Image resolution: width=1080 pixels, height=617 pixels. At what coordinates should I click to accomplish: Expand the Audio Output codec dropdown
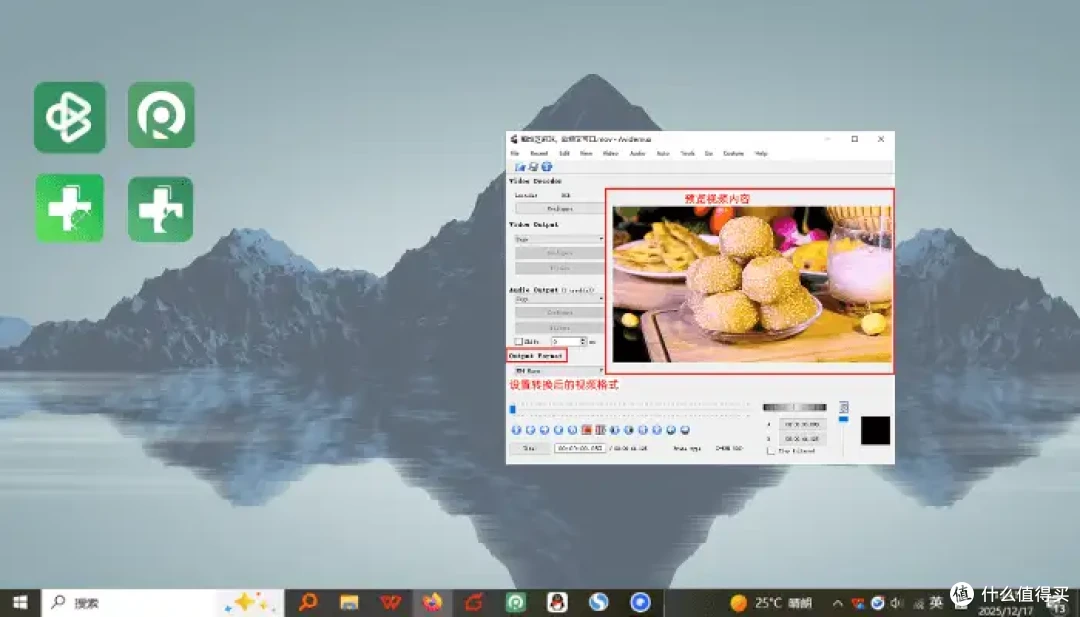point(559,299)
